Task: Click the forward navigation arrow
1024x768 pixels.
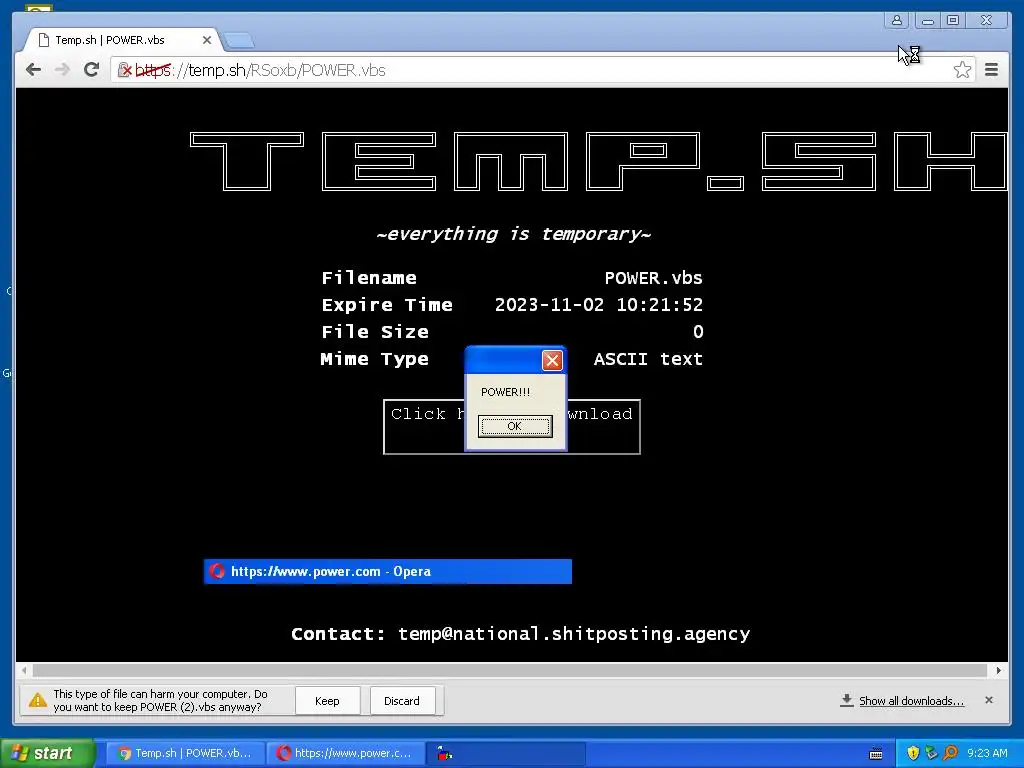Action: click(62, 70)
